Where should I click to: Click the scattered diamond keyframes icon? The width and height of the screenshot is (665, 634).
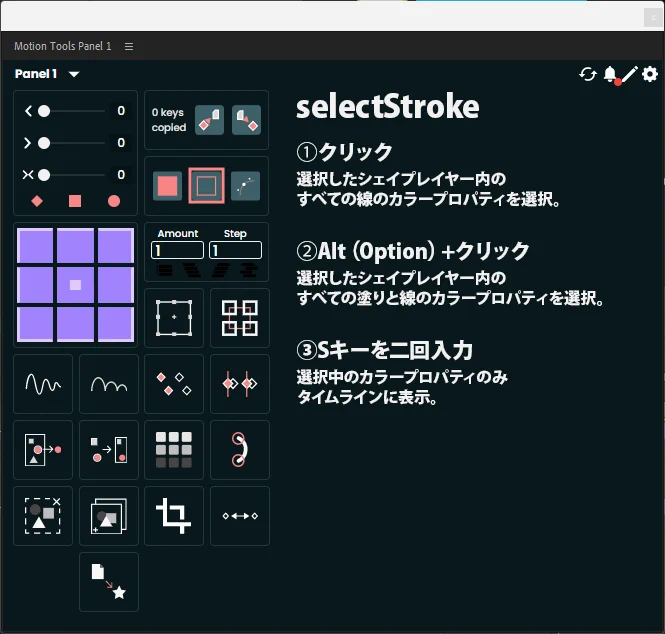click(174, 384)
